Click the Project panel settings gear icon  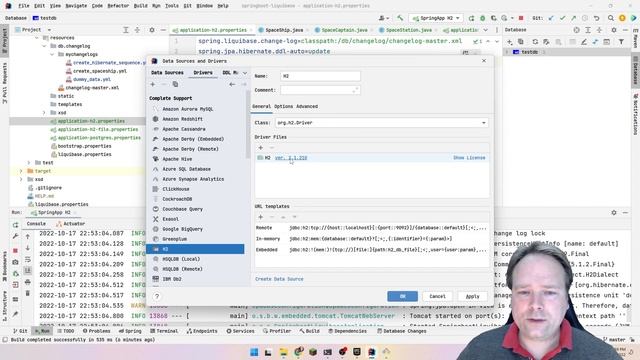pyautogui.click(x=152, y=30)
